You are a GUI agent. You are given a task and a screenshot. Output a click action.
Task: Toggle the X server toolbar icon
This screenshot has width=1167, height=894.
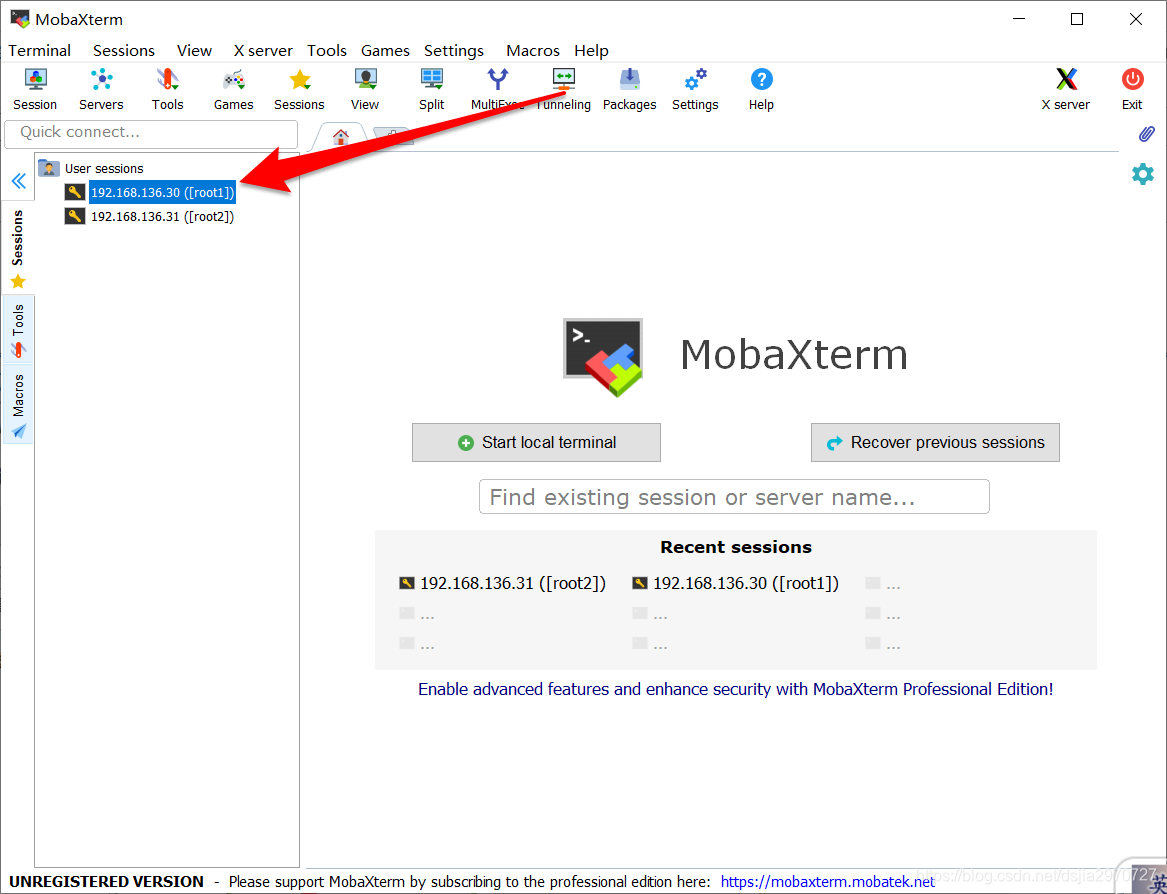[1066, 89]
